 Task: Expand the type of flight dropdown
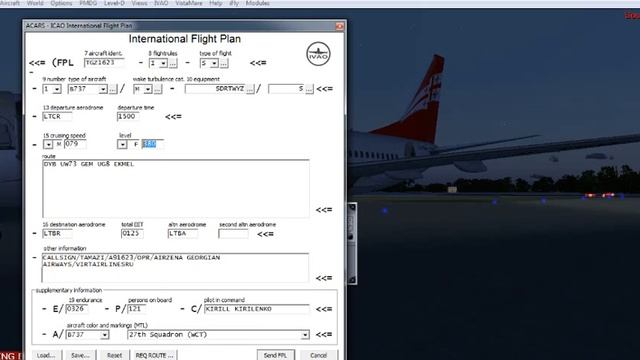[214, 63]
